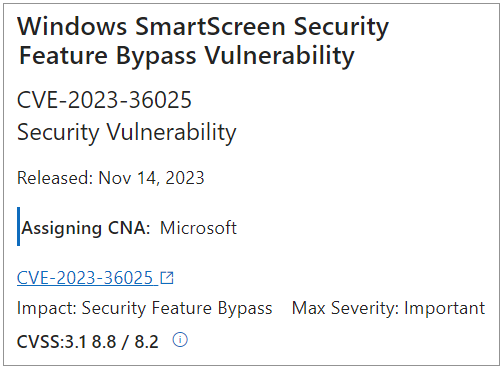Click the Windows SmartScreen vulnerability title
This screenshot has width=502, height=366.
[x=203, y=41]
